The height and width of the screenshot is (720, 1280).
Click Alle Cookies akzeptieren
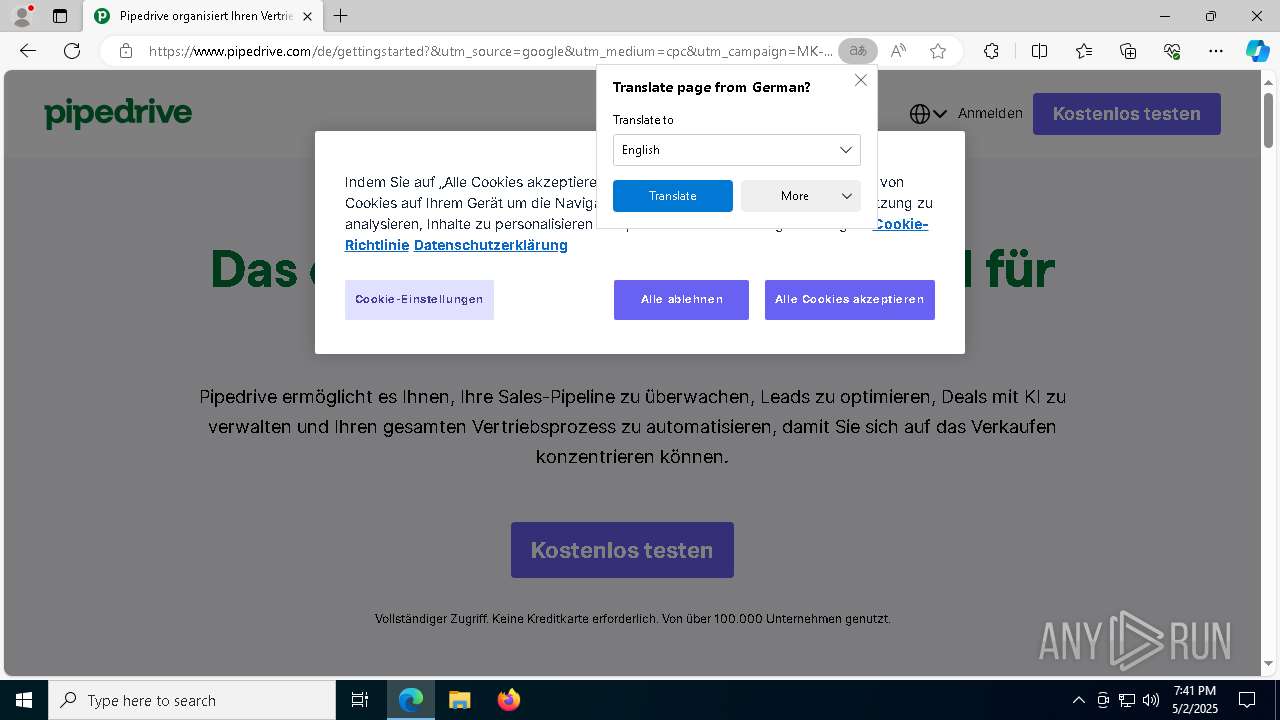(850, 300)
